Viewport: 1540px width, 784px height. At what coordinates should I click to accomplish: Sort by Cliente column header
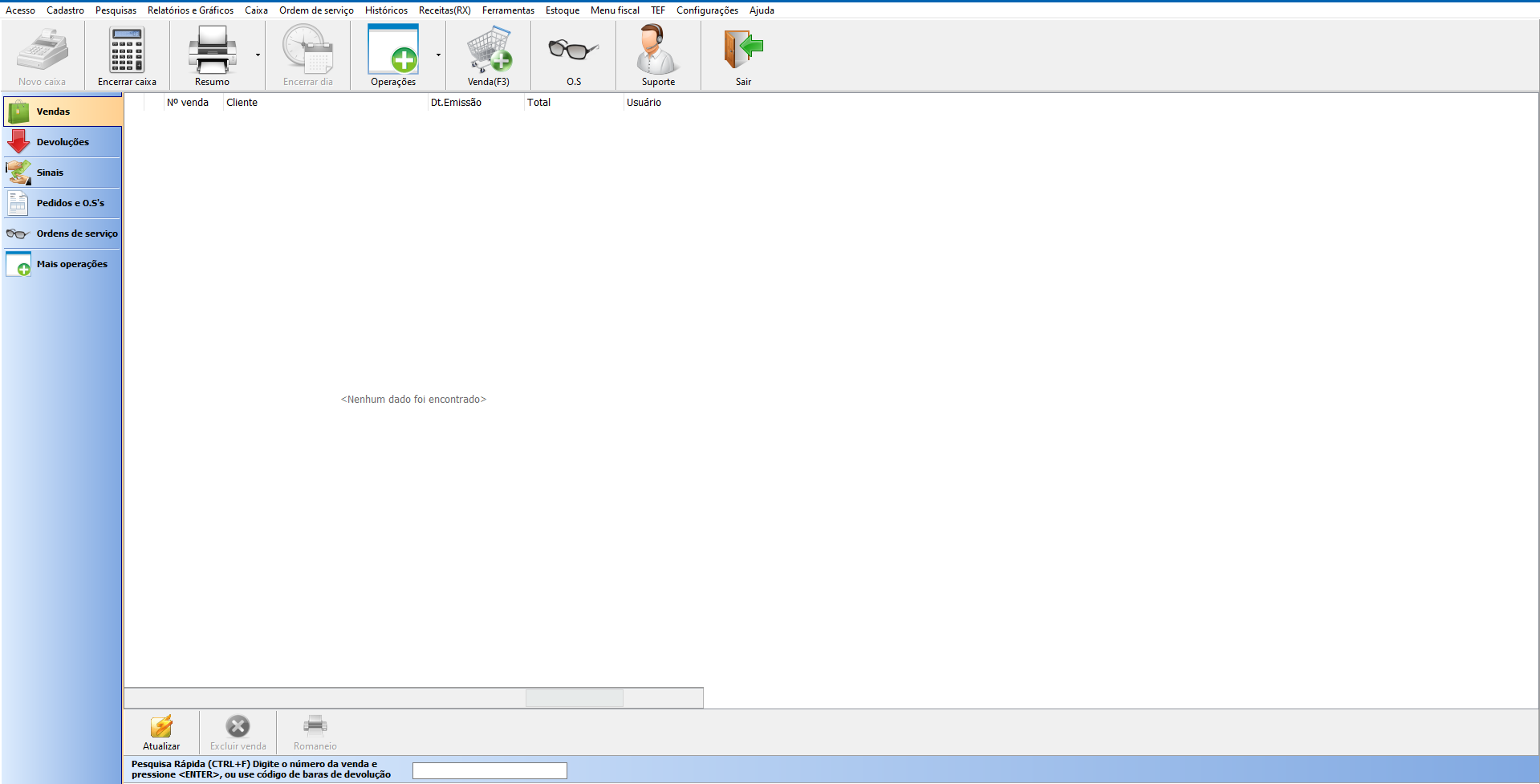tap(325, 103)
